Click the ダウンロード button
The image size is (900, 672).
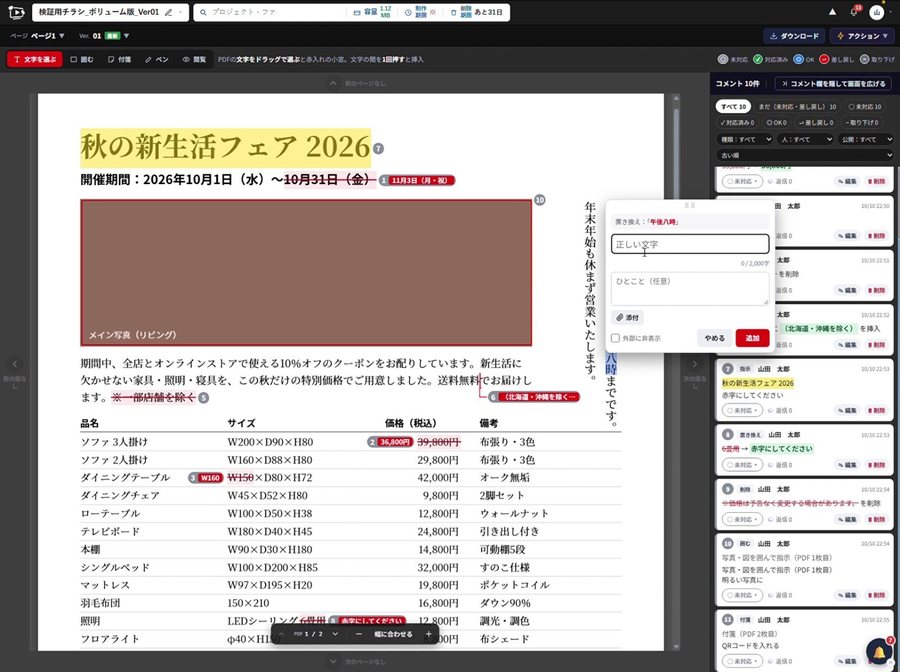point(794,36)
